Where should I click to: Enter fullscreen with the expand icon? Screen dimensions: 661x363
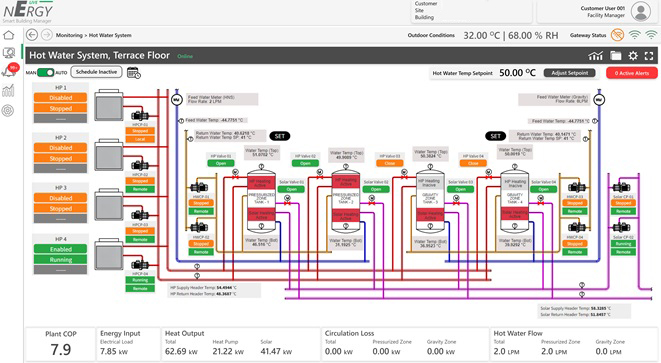click(x=649, y=56)
